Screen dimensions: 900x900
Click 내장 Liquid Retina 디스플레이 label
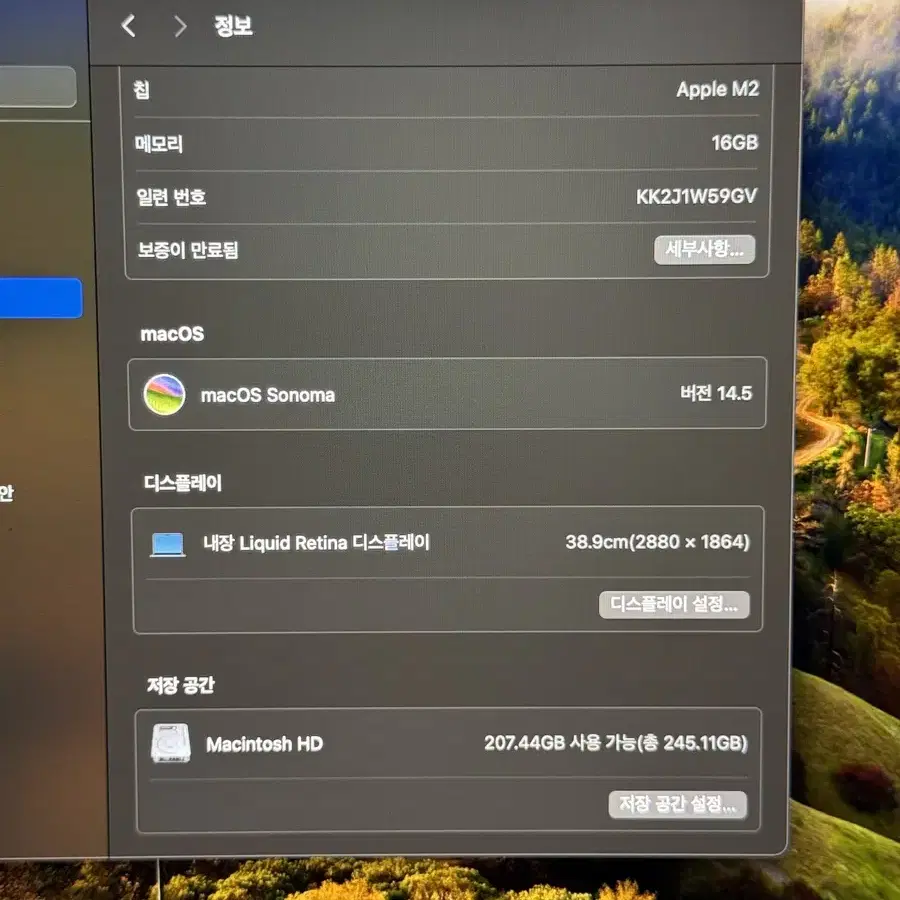coord(316,542)
